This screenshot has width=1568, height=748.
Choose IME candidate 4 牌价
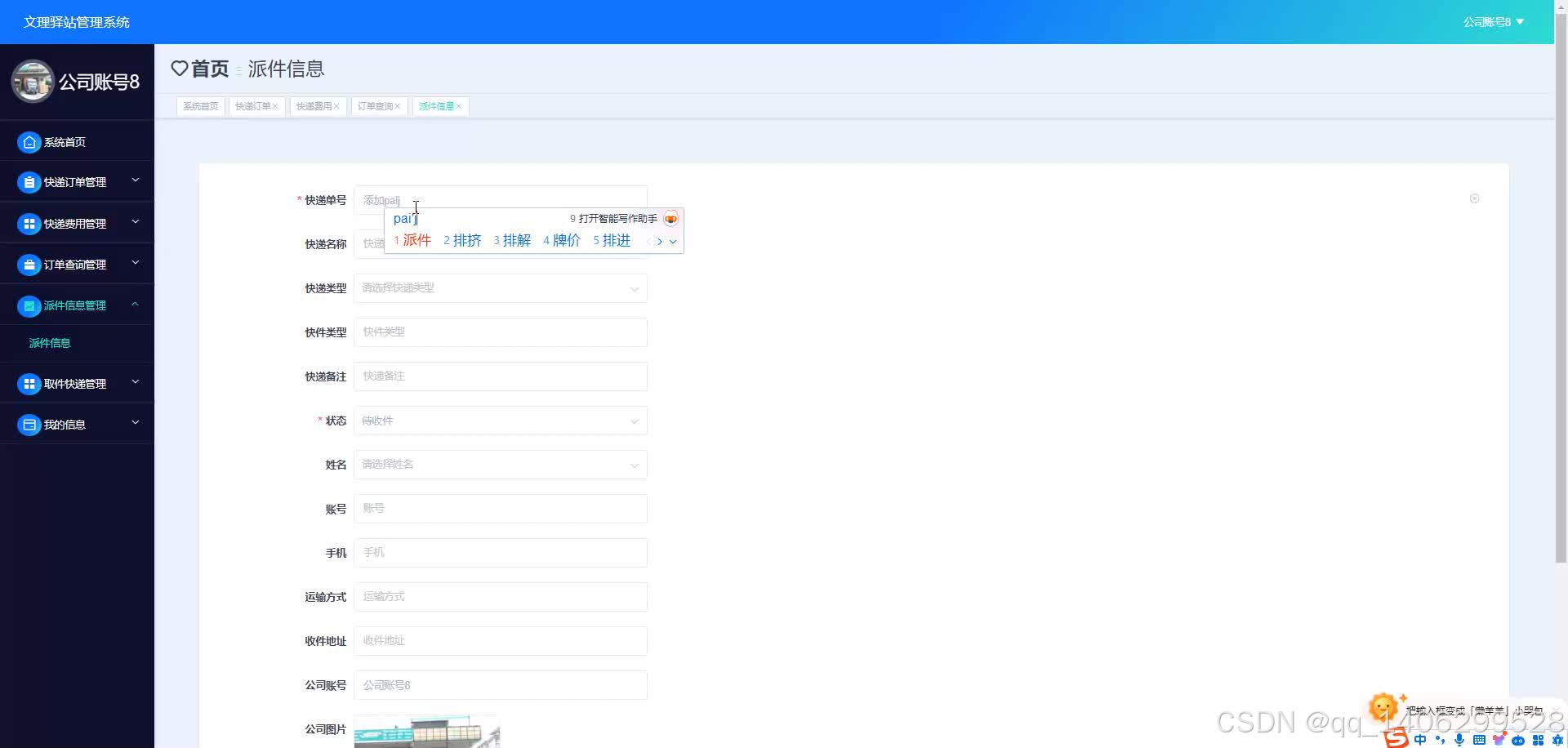[x=562, y=240]
